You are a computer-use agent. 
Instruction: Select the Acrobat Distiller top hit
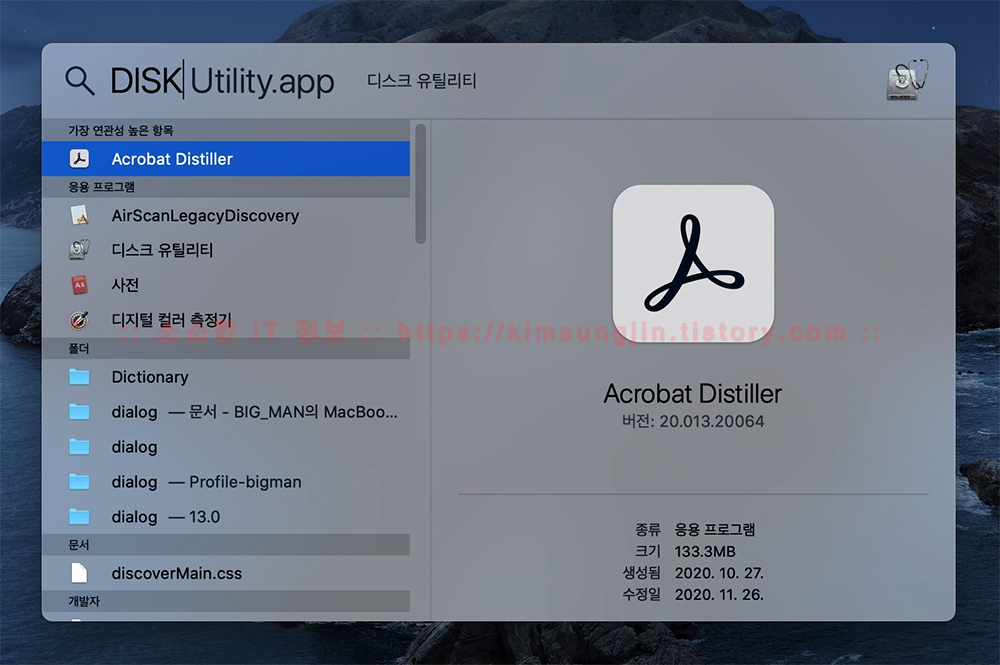226,159
